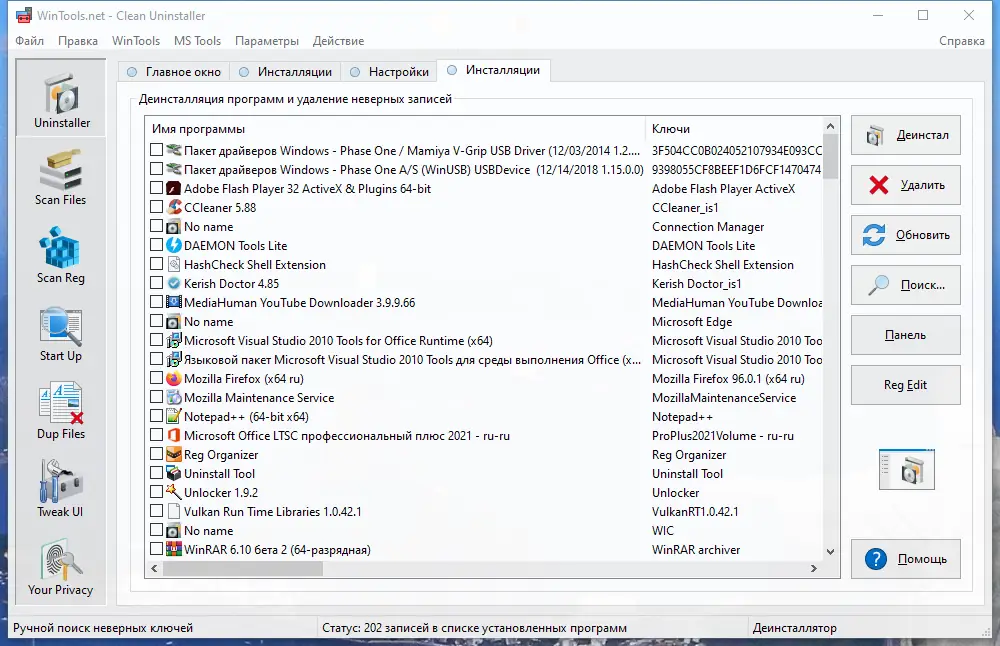Check the WinRAR 6.10 бета 2 checkbox

tap(156, 548)
